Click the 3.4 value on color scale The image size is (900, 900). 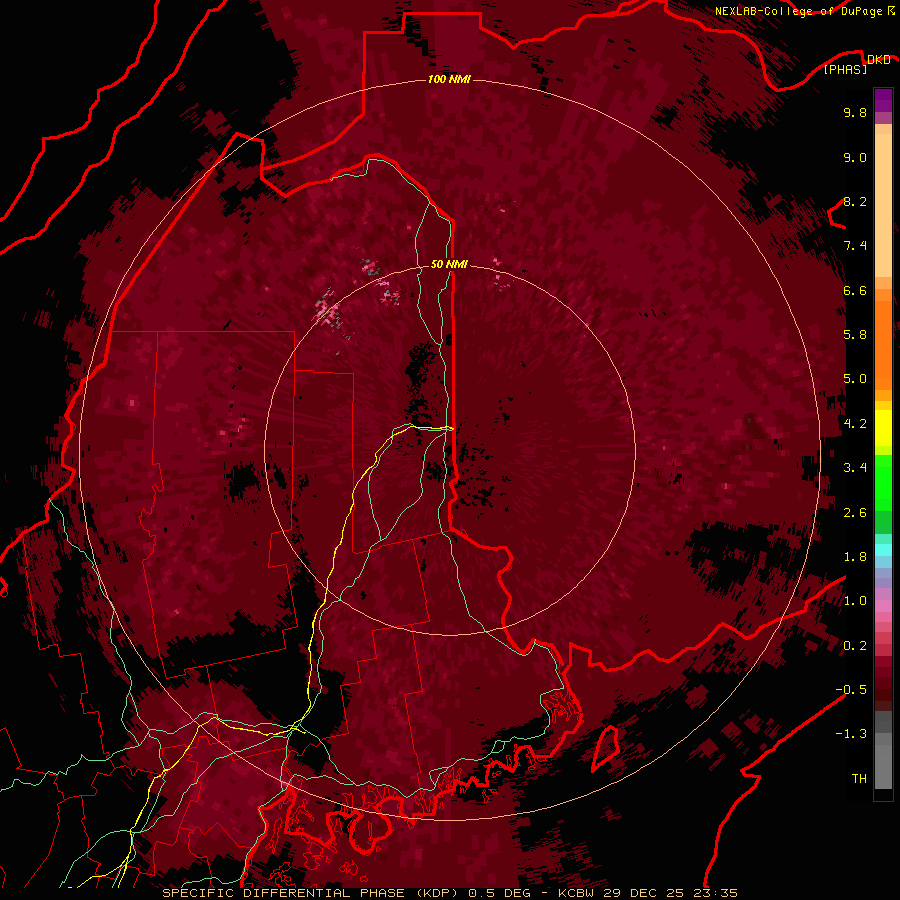(x=855, y=468)
